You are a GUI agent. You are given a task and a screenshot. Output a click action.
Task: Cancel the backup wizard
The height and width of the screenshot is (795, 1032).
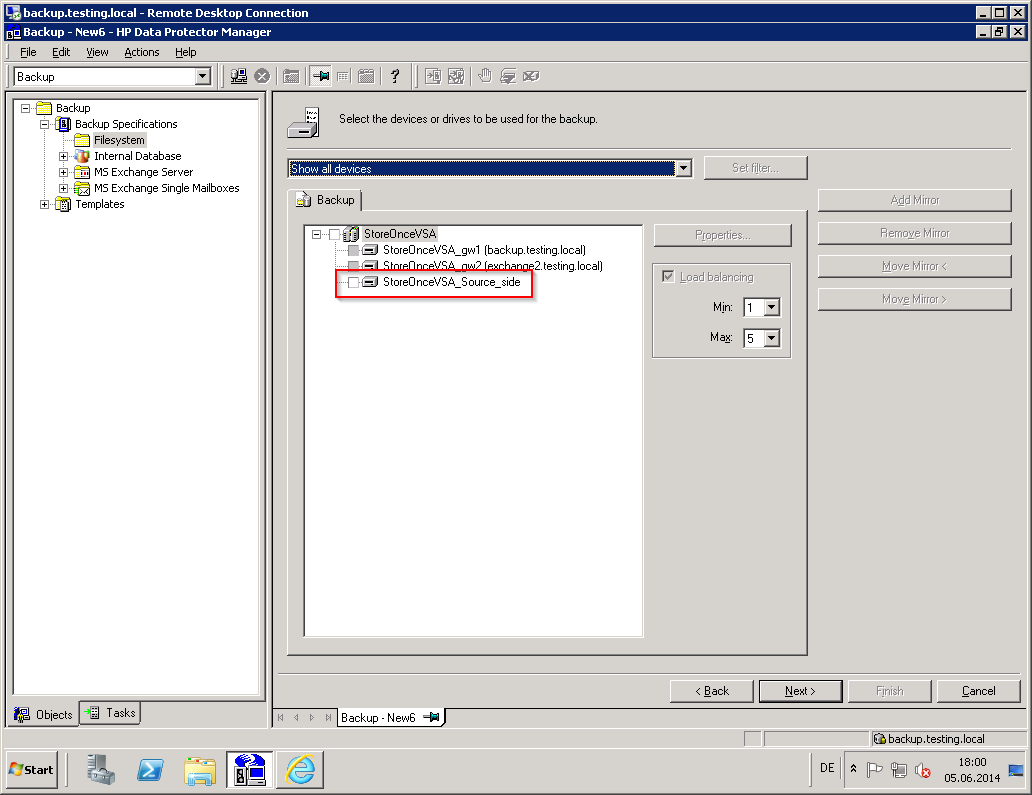pos(979,691)
